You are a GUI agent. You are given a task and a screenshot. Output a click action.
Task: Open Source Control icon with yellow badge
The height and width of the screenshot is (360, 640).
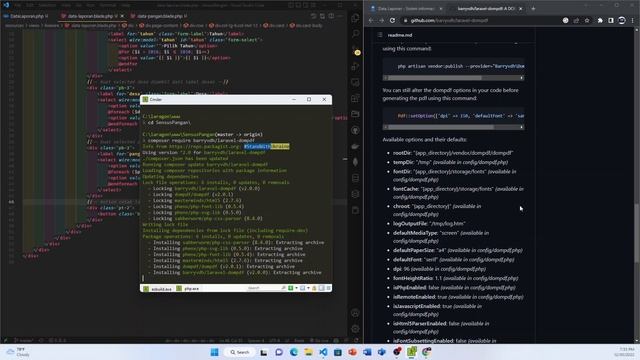pos(356,51)
